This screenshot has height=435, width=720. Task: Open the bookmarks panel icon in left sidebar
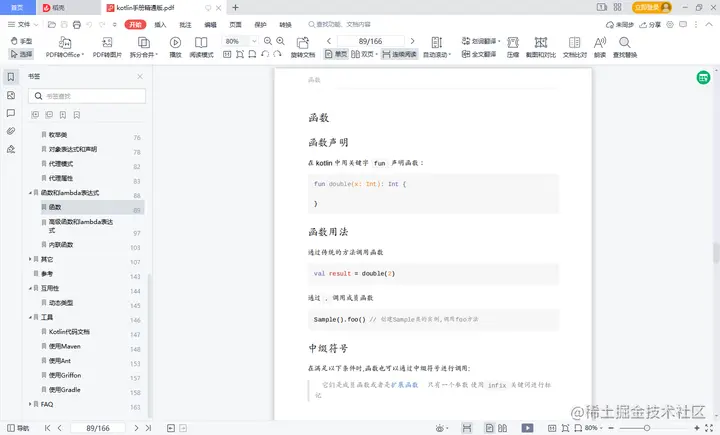pyautogui.click(x=11, y=77)
